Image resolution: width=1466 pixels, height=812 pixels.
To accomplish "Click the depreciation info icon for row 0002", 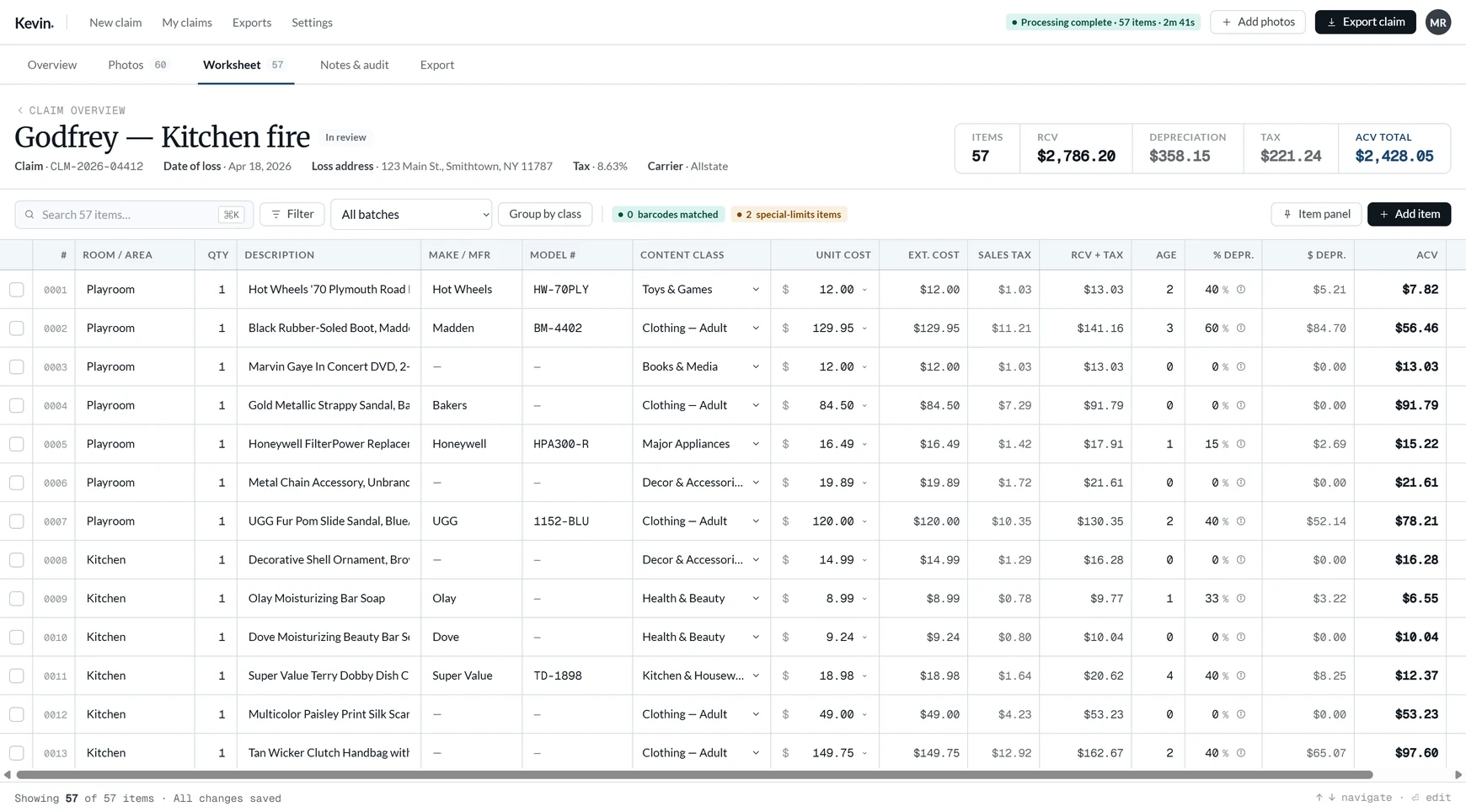I will click(x=1241, y=329).
